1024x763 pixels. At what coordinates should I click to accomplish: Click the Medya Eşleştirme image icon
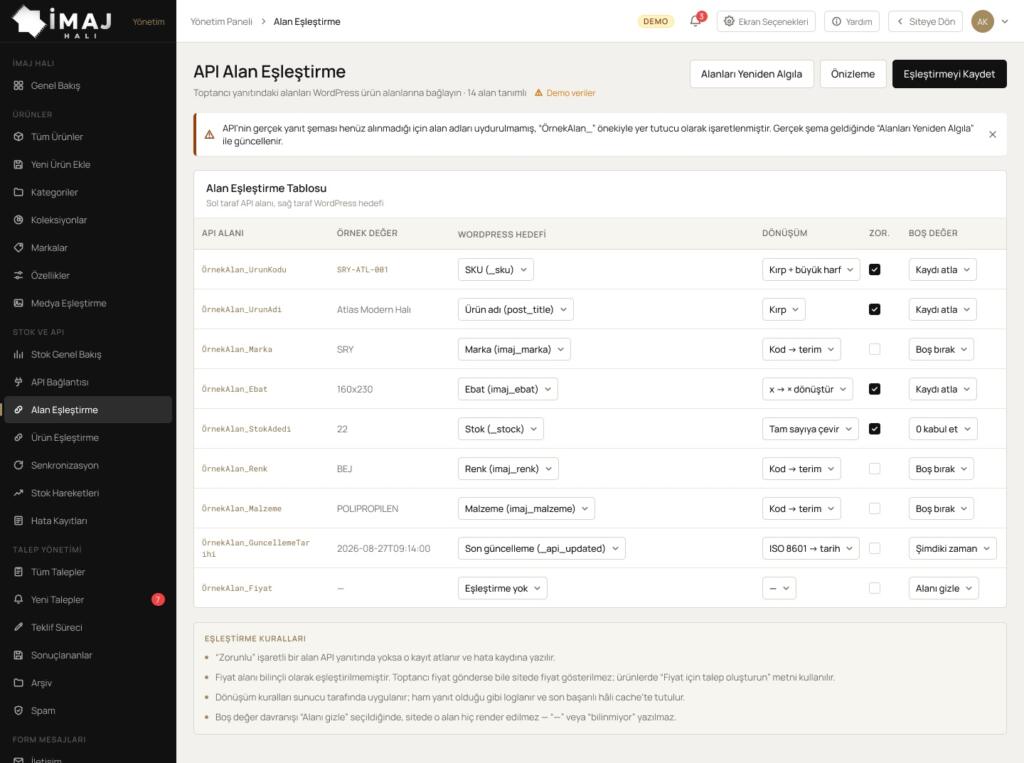point(18,303)
